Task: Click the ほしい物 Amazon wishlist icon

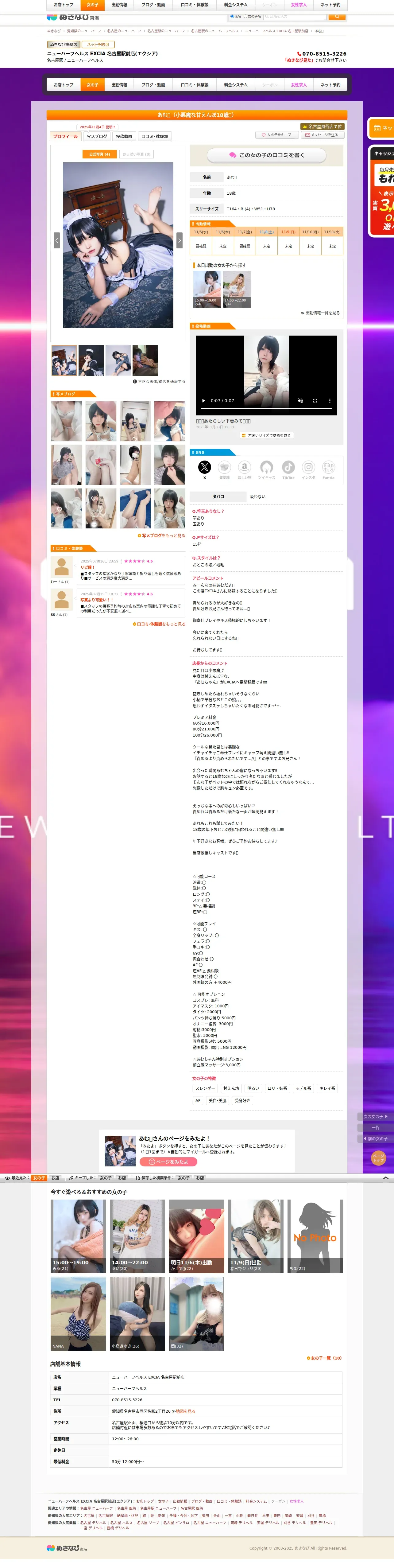Action: (245, 468)
